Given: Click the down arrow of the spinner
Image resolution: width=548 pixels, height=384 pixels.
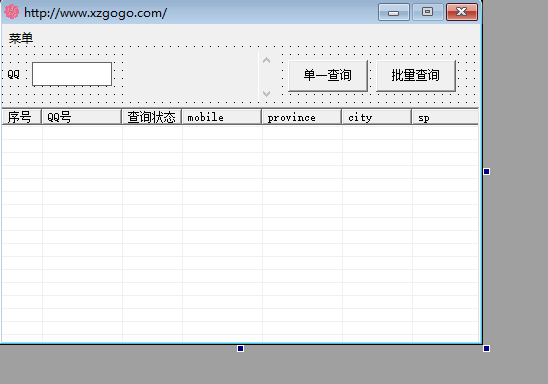Looking at the screenshot, I should pos(266,94).
